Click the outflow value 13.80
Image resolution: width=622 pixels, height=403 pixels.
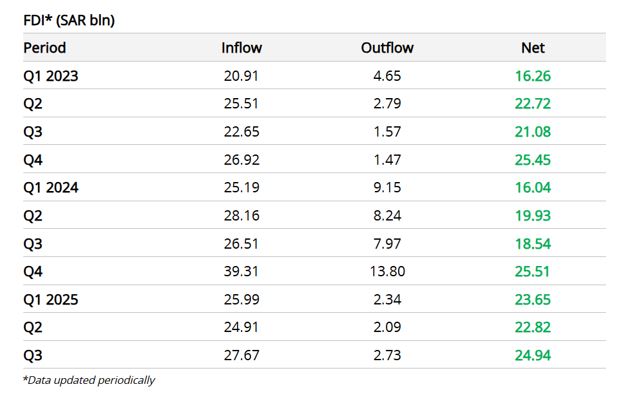click(x=387, y=271)
